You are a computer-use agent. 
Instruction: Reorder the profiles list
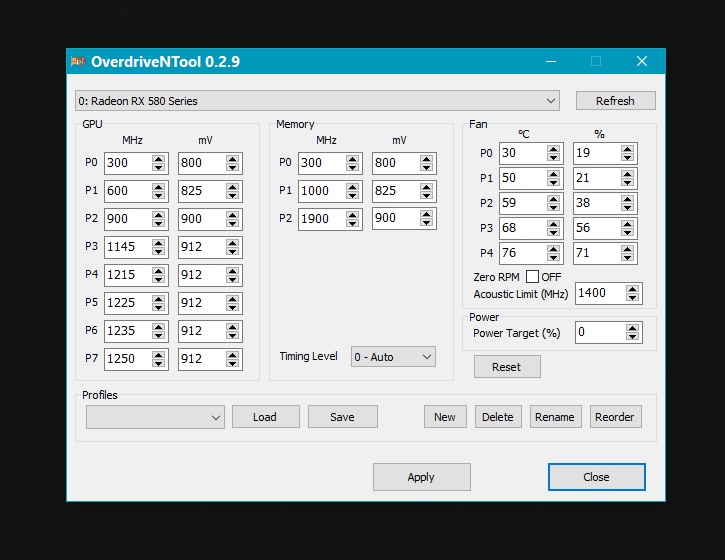coord(615,417)
